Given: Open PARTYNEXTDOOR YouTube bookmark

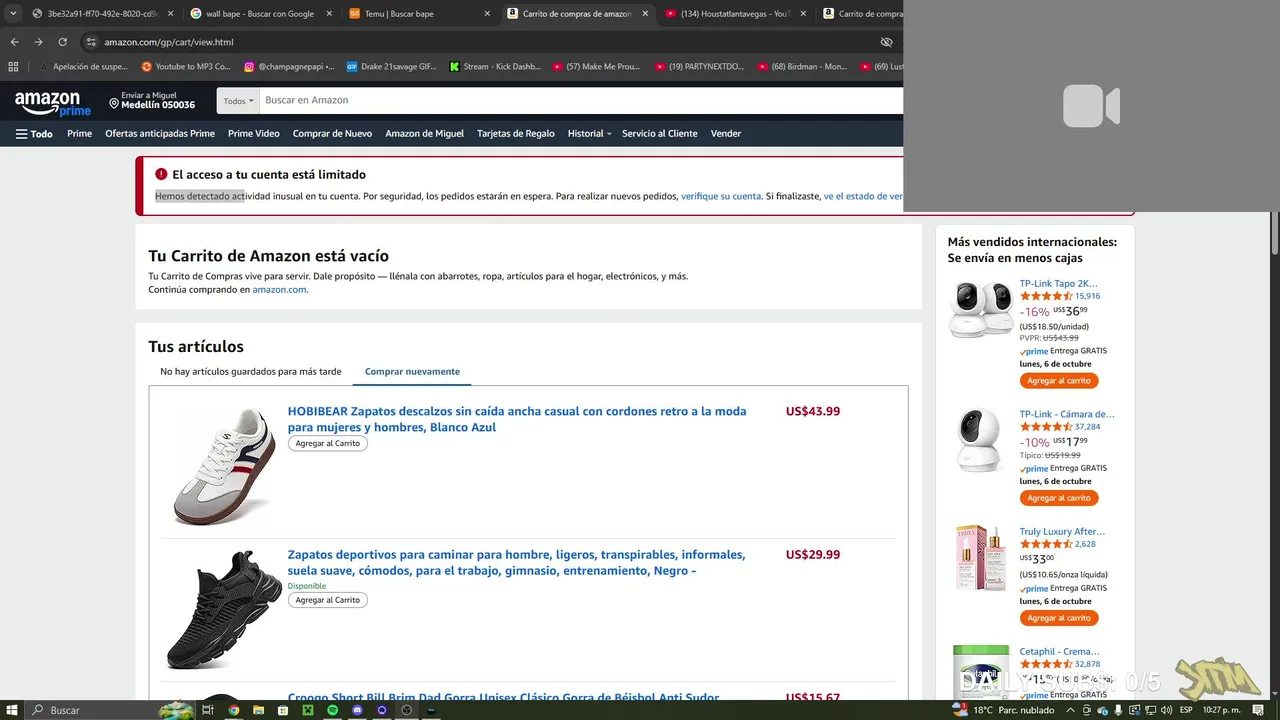Looking at the screenshot, I should tap(700, 66).
